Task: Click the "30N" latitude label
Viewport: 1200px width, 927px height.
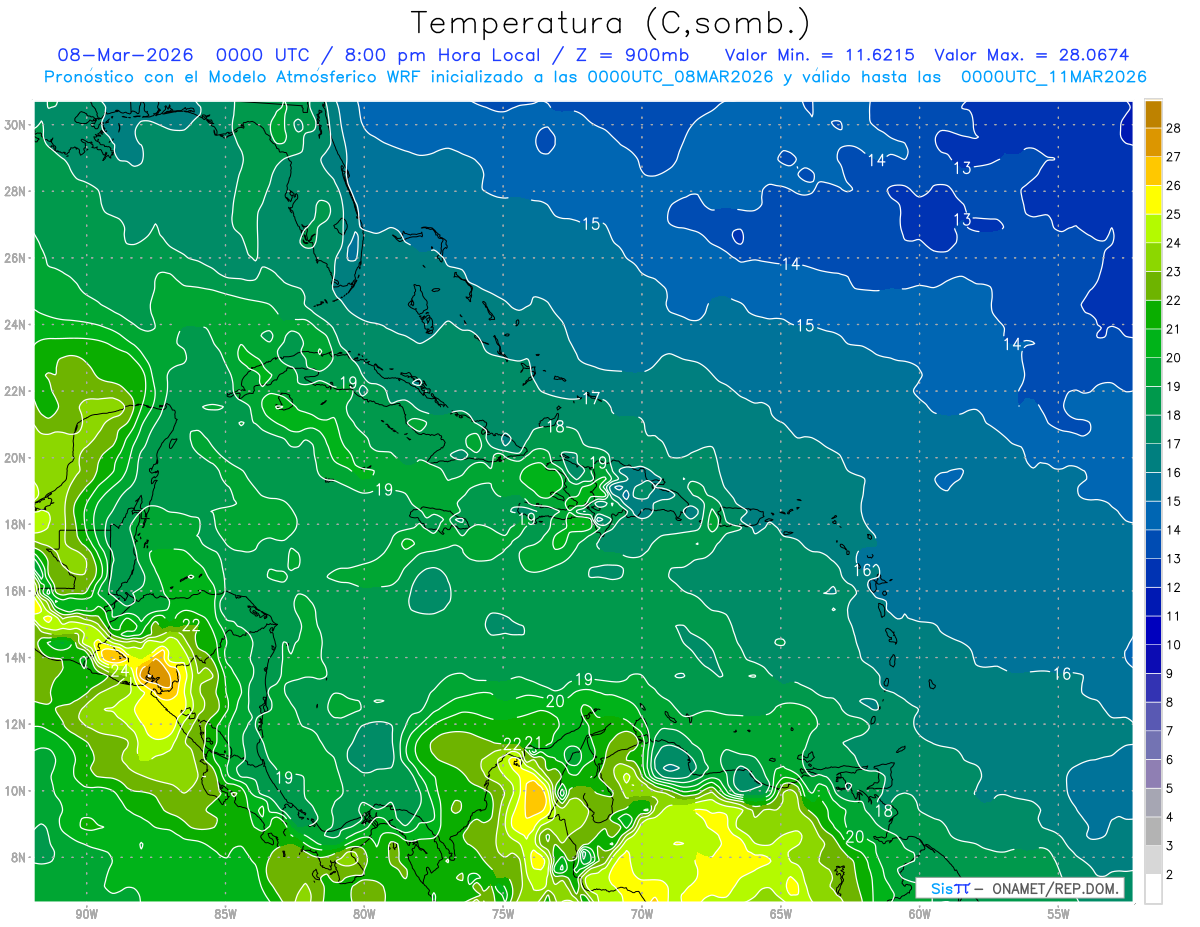Action: click(17, 125)
